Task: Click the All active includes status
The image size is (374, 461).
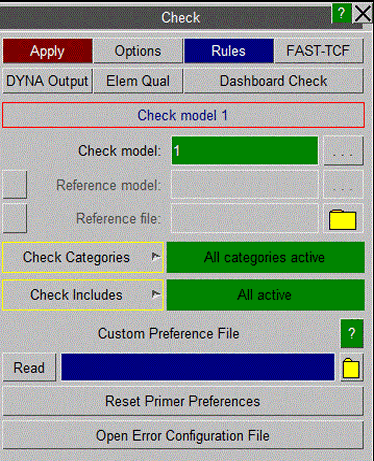Action: [x=265, y=295]
